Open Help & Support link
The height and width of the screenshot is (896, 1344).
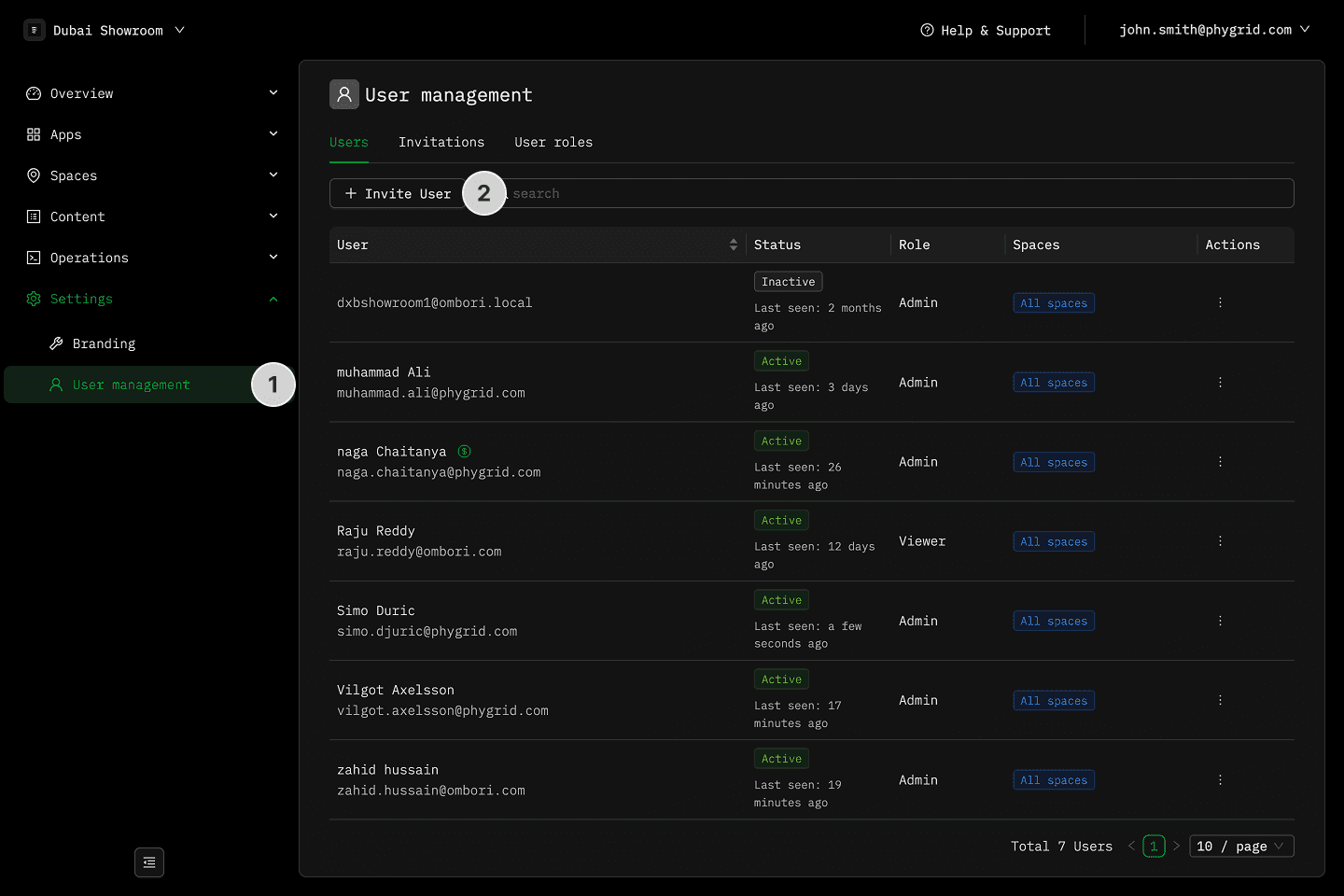click(x=986, y=30)
